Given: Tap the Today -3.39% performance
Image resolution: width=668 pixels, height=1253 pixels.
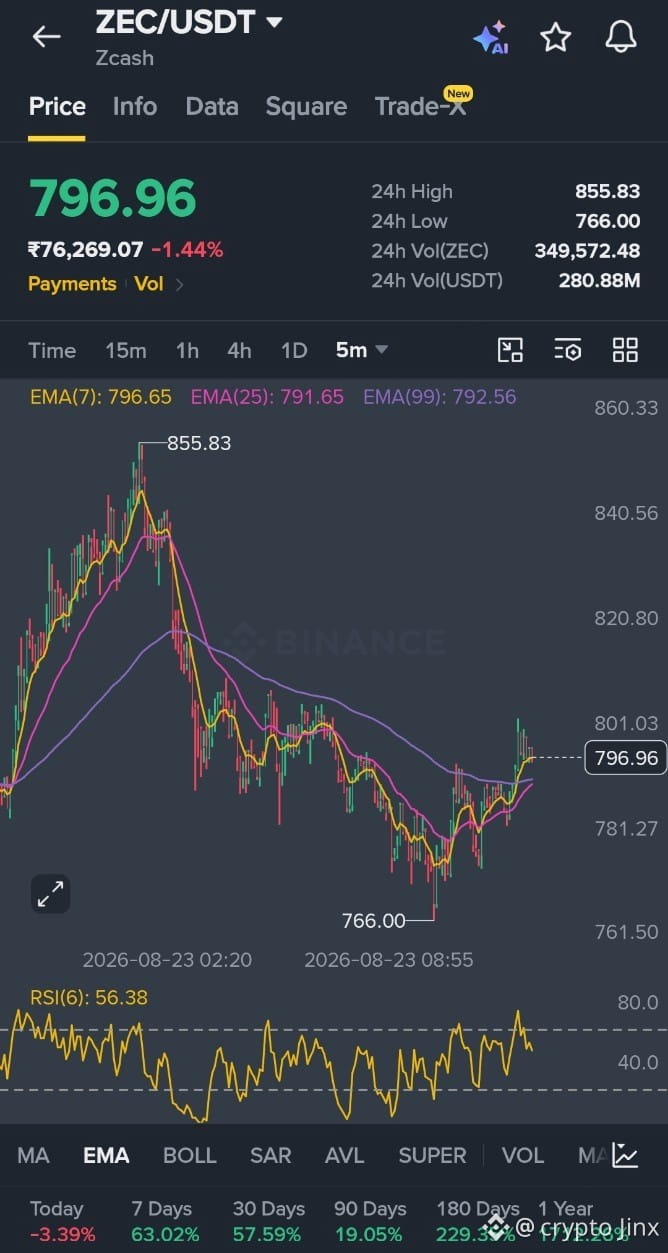Looking at the screenshot, I should tap(62, 1221).
